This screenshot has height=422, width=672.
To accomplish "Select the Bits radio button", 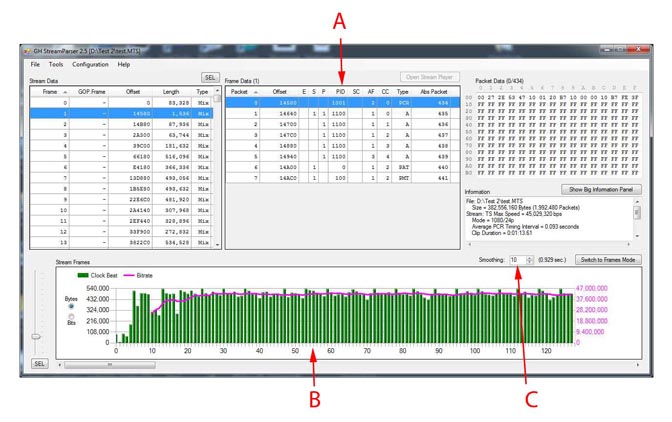I will click(71, 317).
